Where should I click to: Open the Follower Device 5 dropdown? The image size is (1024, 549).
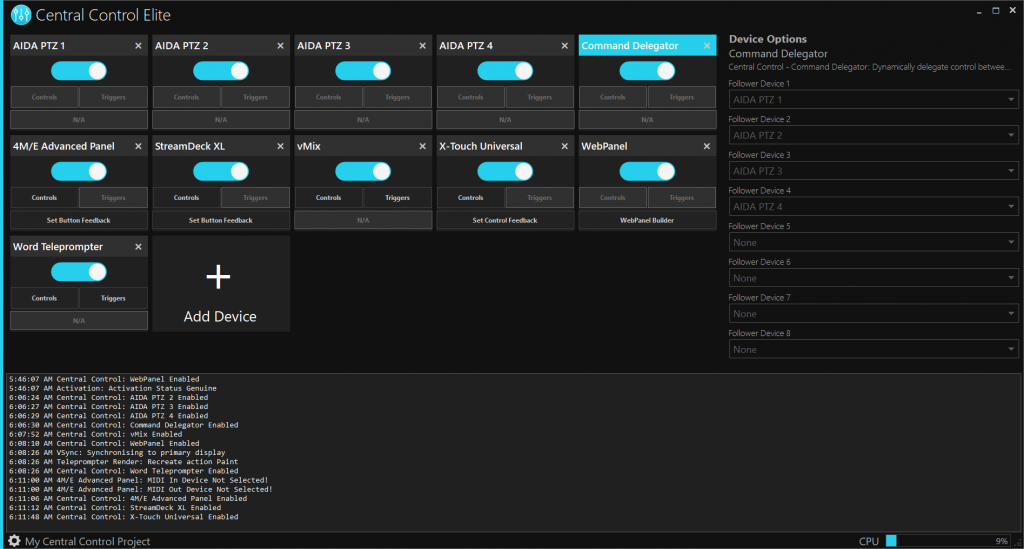(x=873, y=242)
